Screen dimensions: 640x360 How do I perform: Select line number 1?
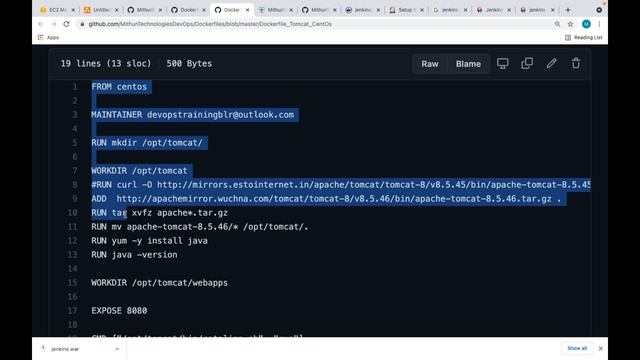pyautogui.click(x=75, y=87)
